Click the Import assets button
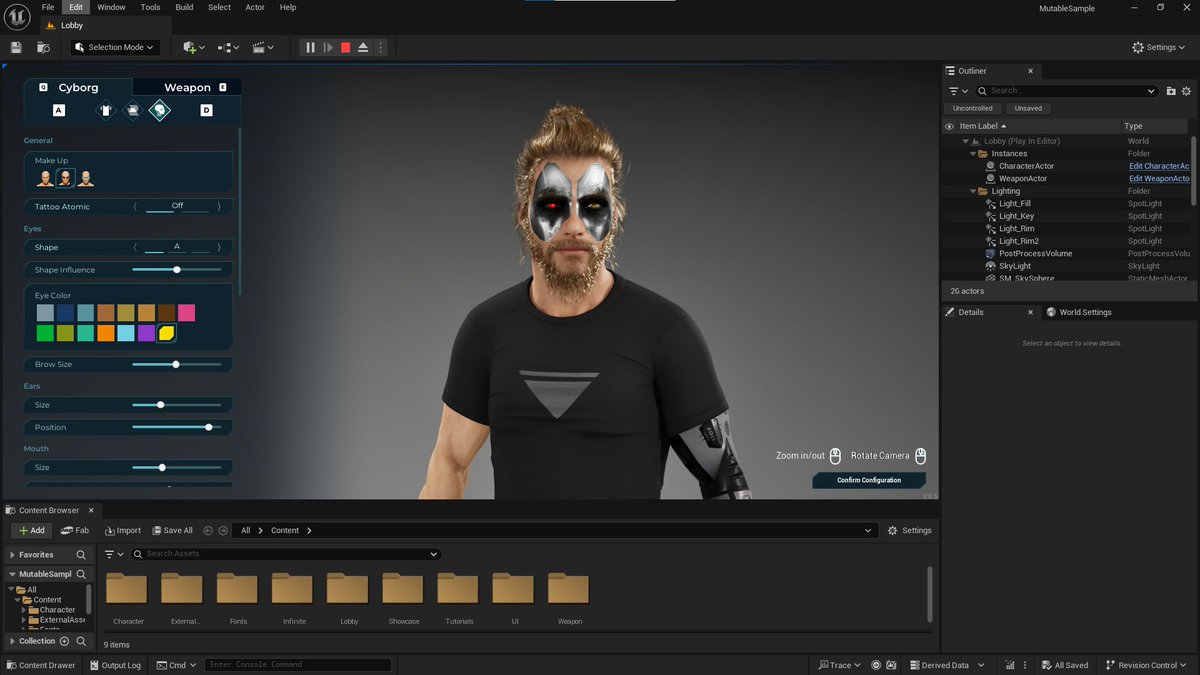 pyautogui.click(x=122, y=530)
